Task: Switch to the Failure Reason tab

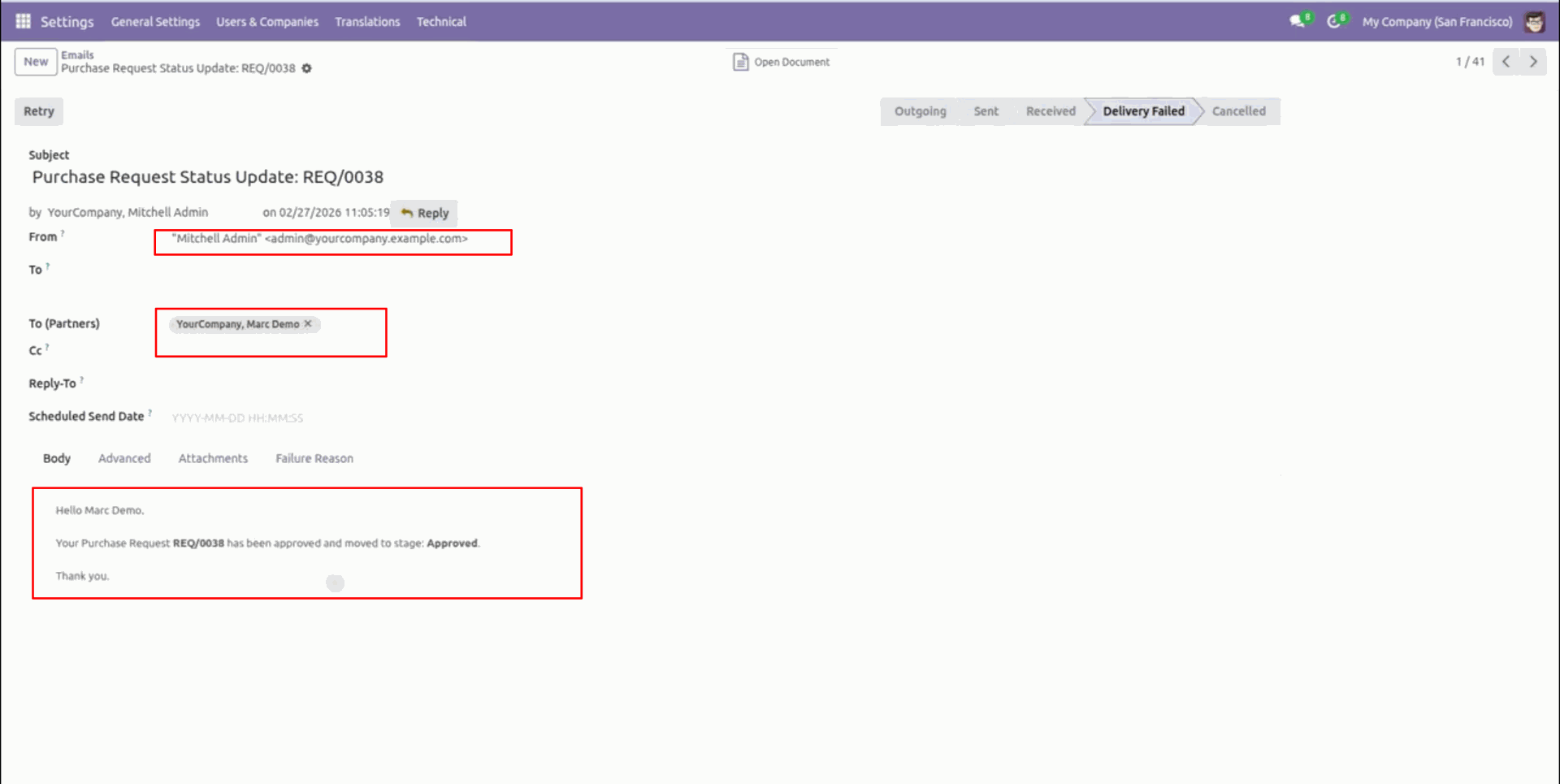Action: [x=314, y=458]
